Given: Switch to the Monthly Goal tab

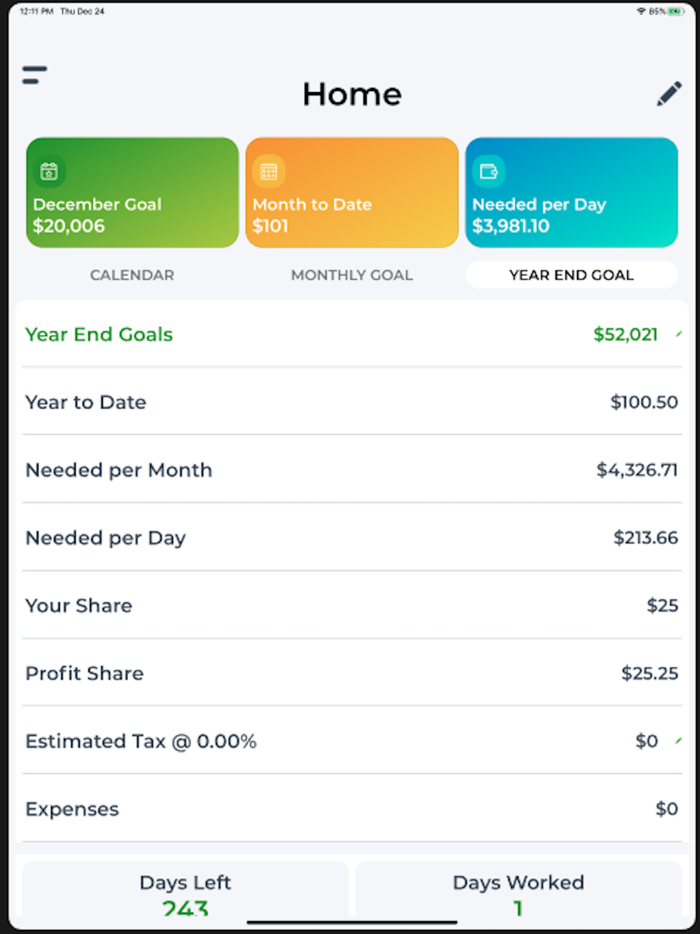Looking at the screenshot, I should click(352, 275).
